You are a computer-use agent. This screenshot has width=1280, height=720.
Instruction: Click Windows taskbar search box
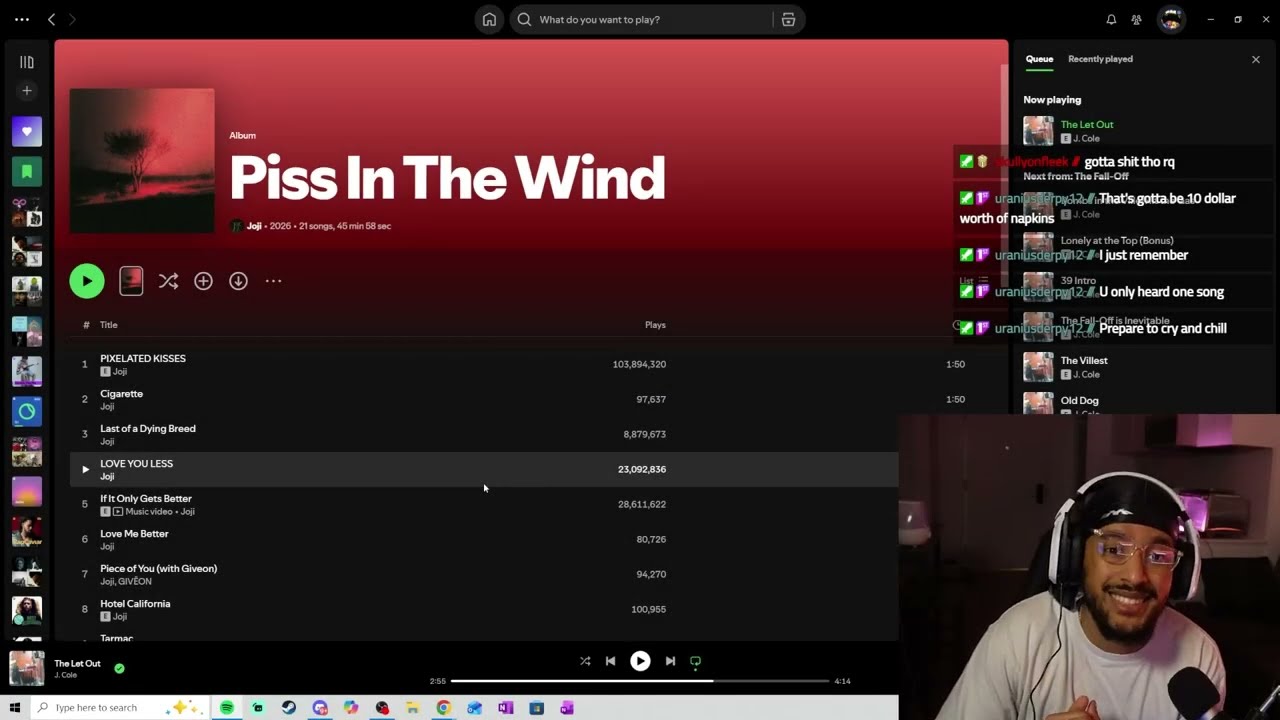click(118, 708)
